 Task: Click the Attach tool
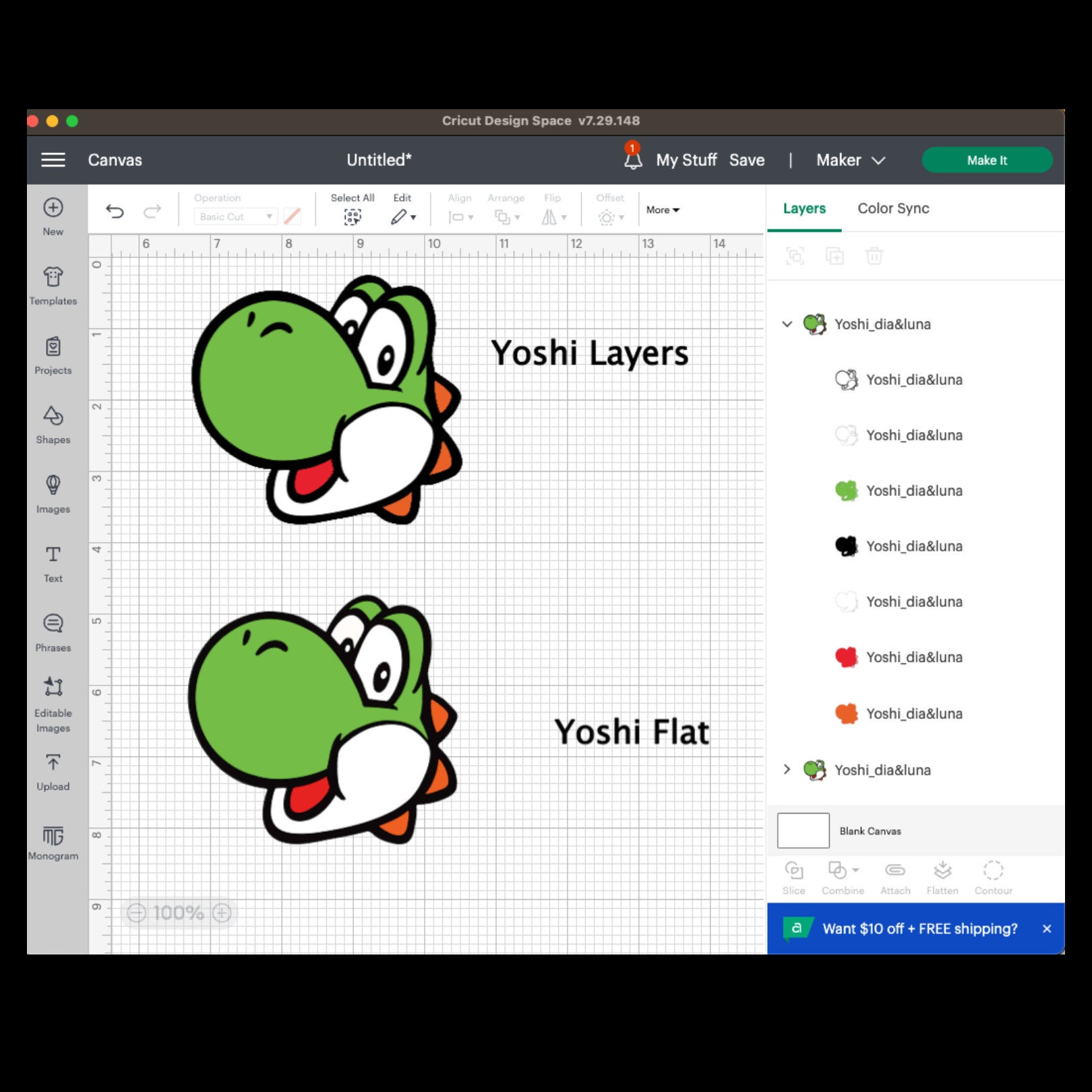[x=895, y=878]
